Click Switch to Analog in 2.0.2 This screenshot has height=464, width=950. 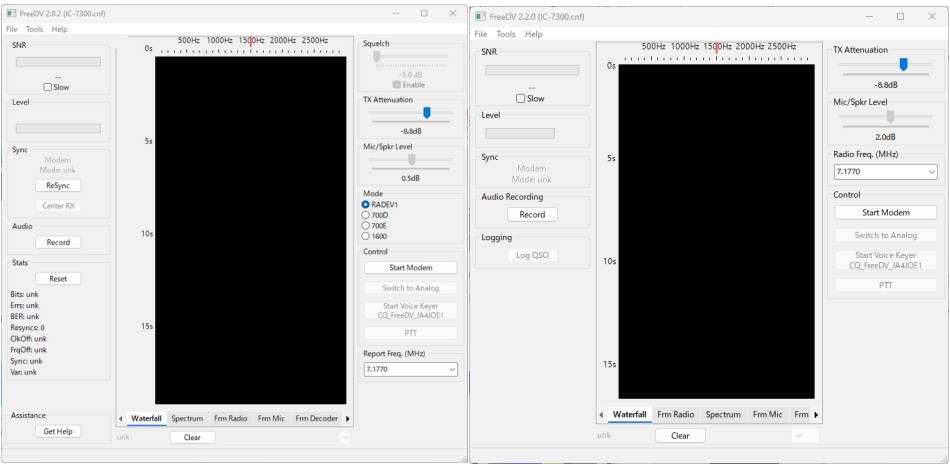(x=411, y=288)
